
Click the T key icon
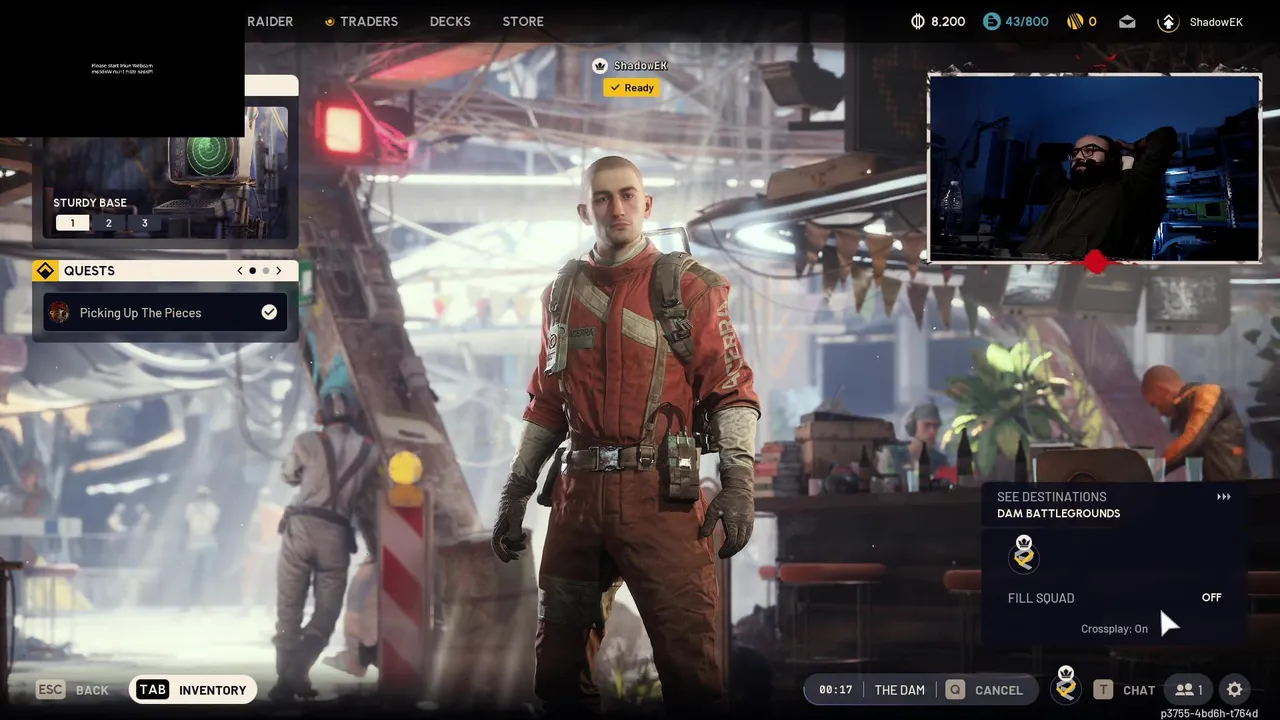click(1103, 690)
